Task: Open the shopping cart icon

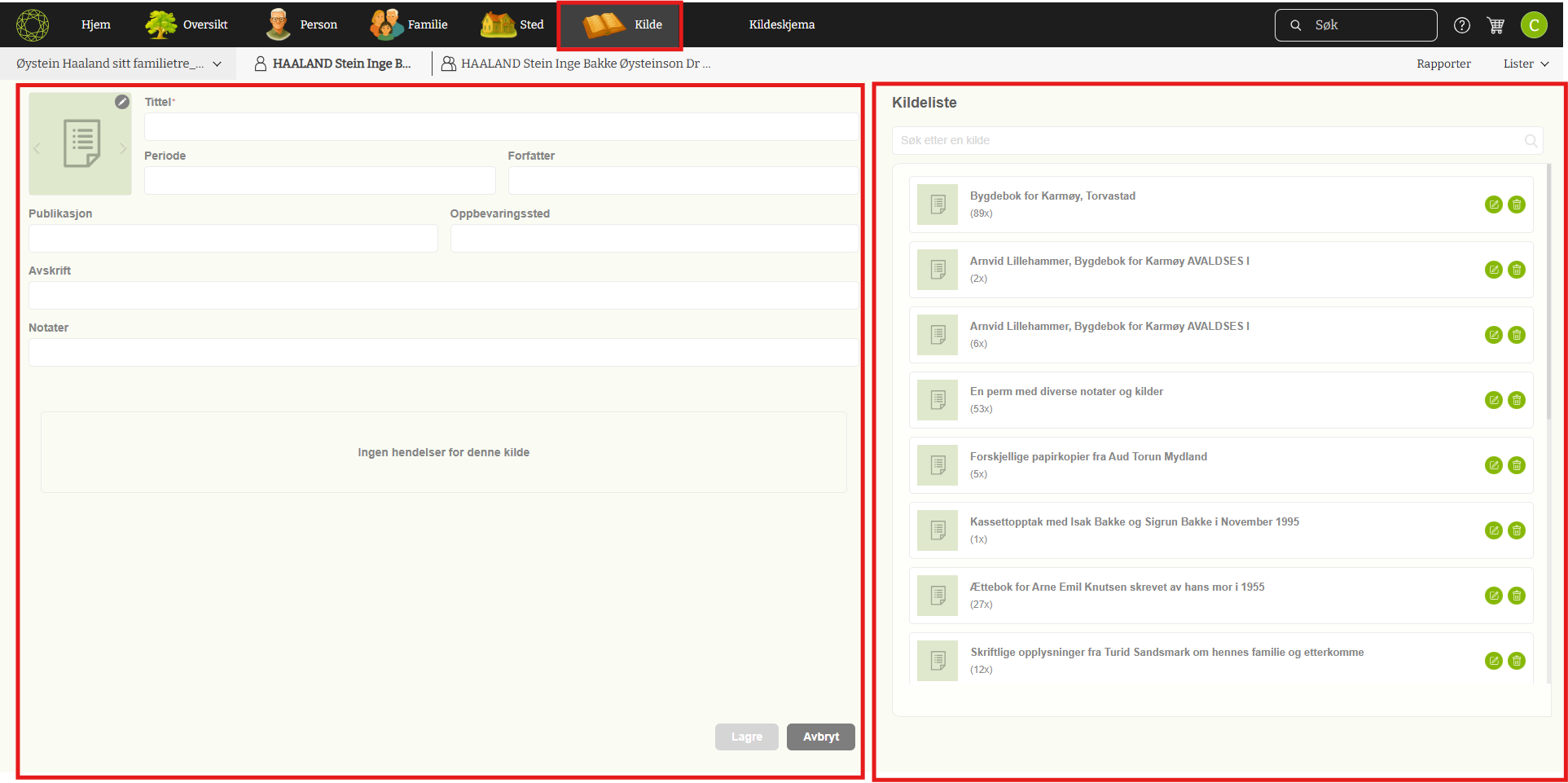Action: click(1496, 25)
